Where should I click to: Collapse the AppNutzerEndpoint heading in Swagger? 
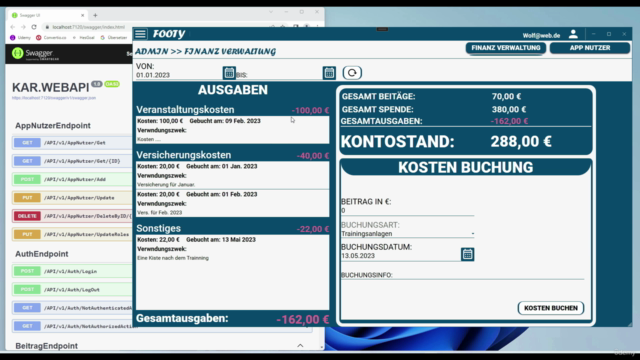click(53, 126)
